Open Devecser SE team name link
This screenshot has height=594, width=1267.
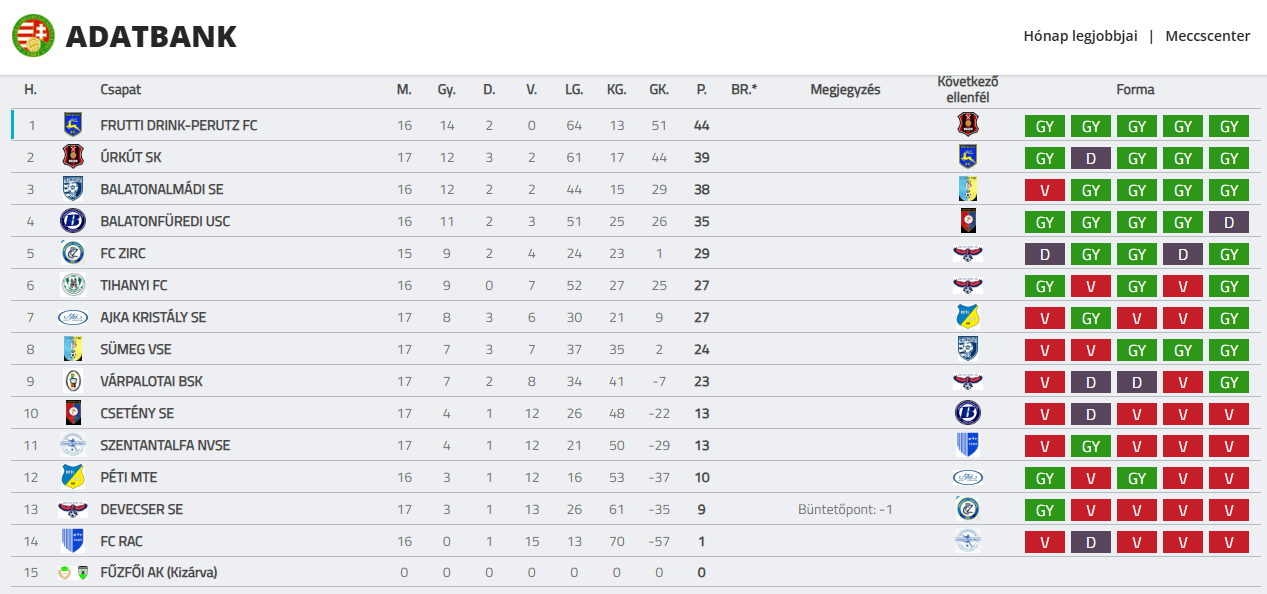tap(141, 509)
